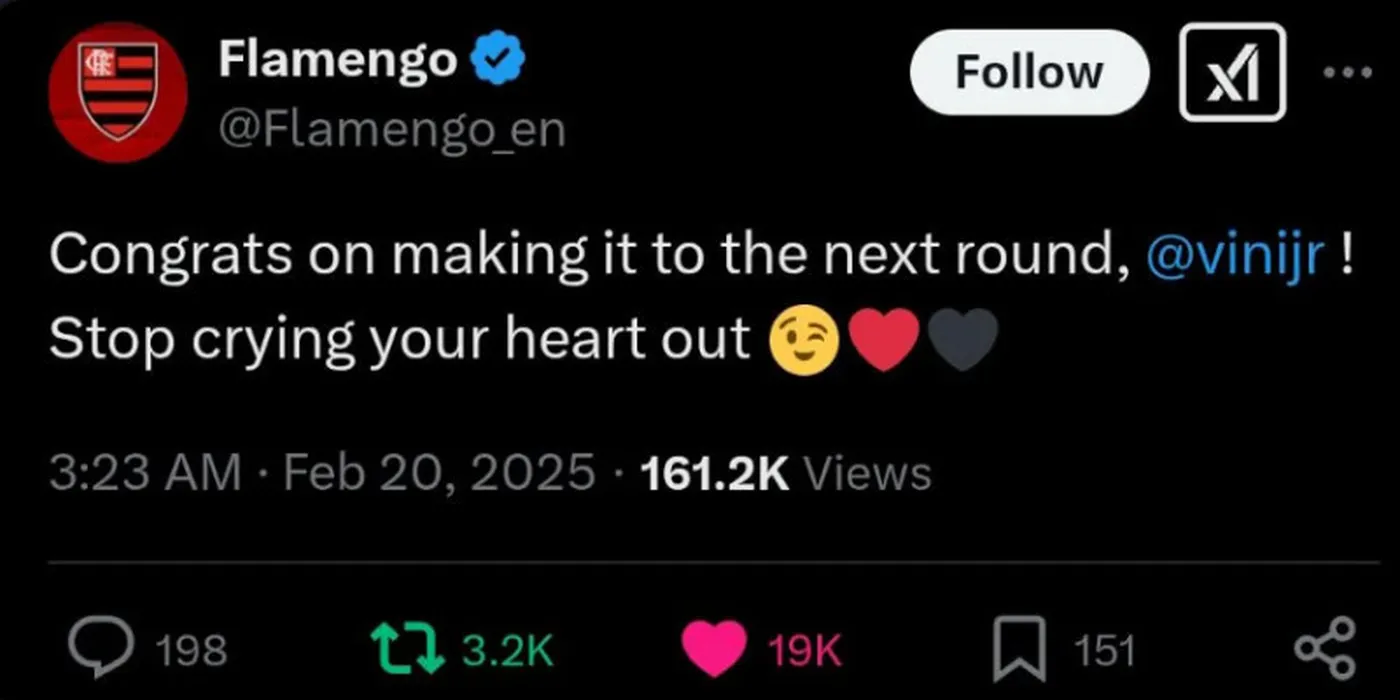Viewport: 1400px width, 700px height.
Task: Click the green repost arrows icon
Action: click(407, 648)
